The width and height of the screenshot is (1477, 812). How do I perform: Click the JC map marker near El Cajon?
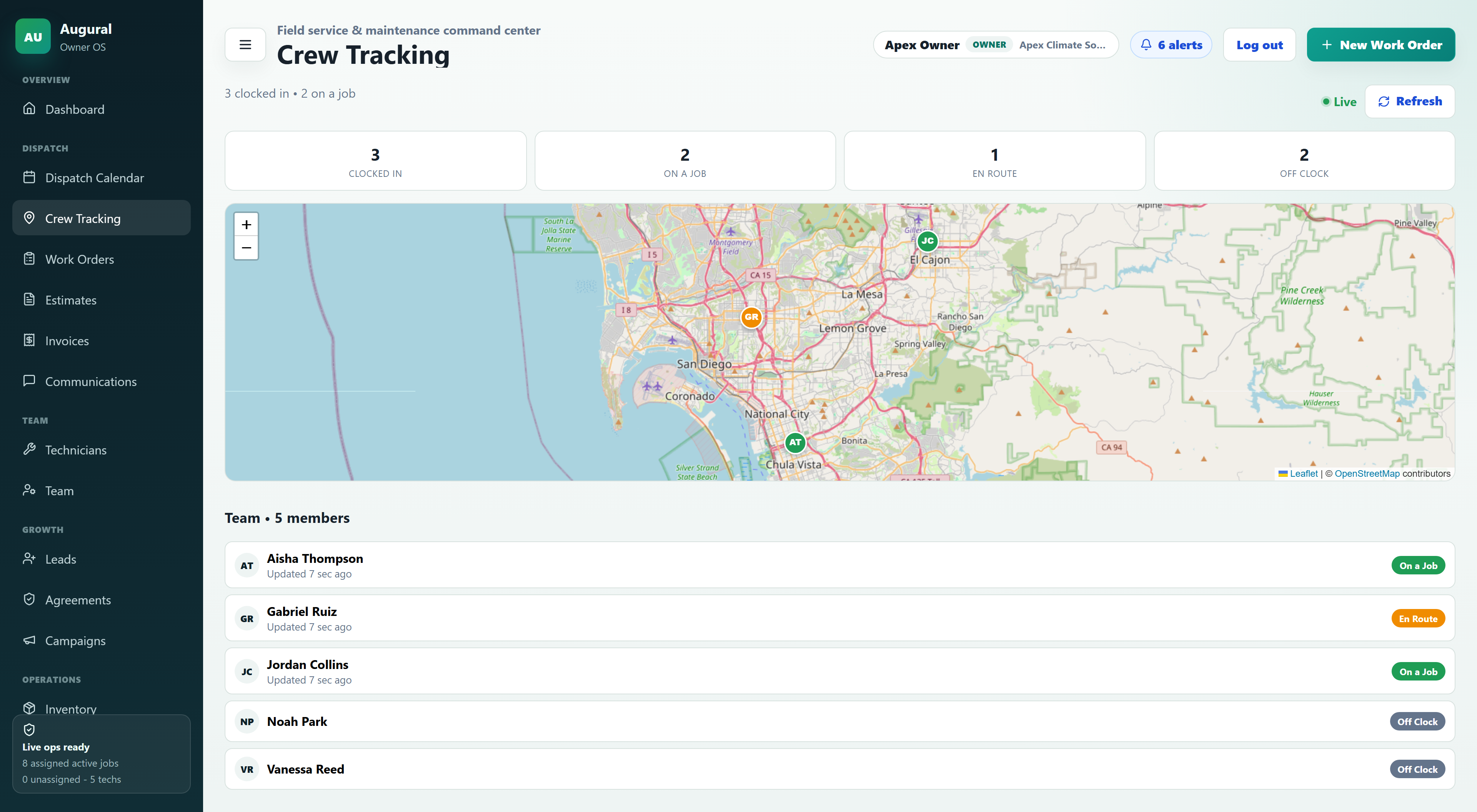click(927, 241)
